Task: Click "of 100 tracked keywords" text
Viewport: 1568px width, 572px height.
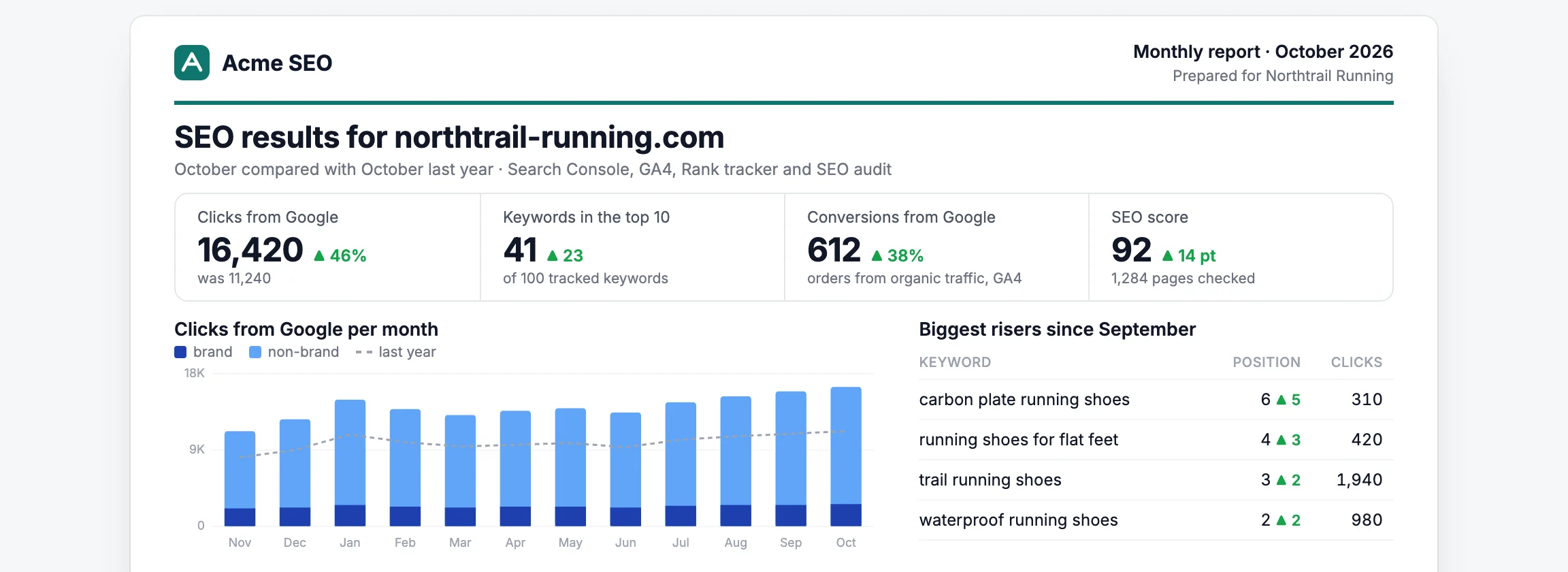Action: click(585, 279)
